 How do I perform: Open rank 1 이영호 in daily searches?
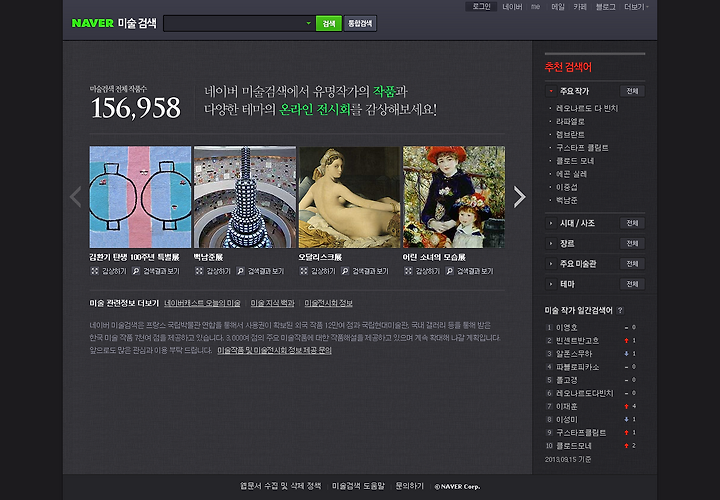click(x=567, y=328)
